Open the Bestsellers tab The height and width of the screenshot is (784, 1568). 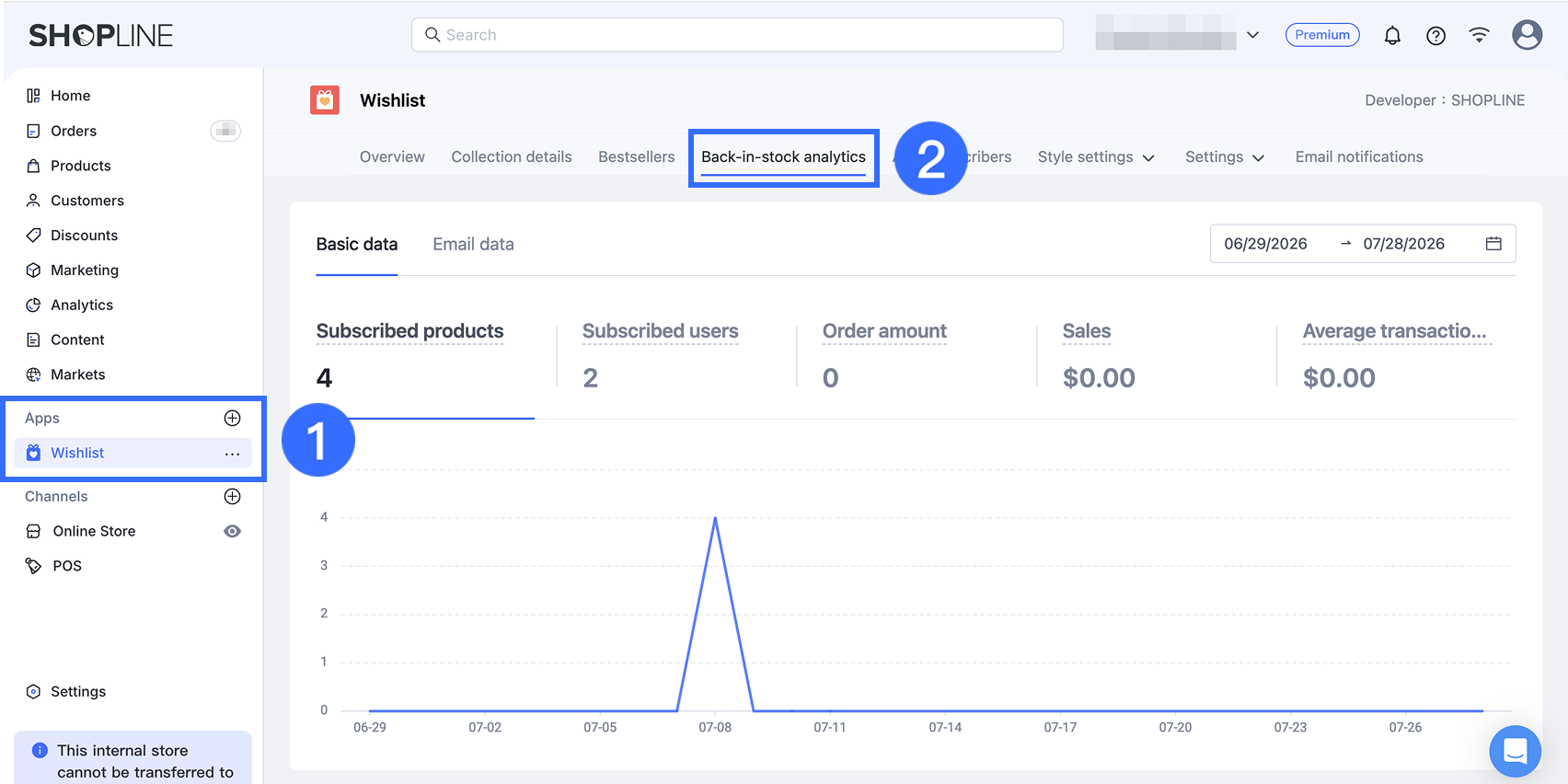point(637,157)
